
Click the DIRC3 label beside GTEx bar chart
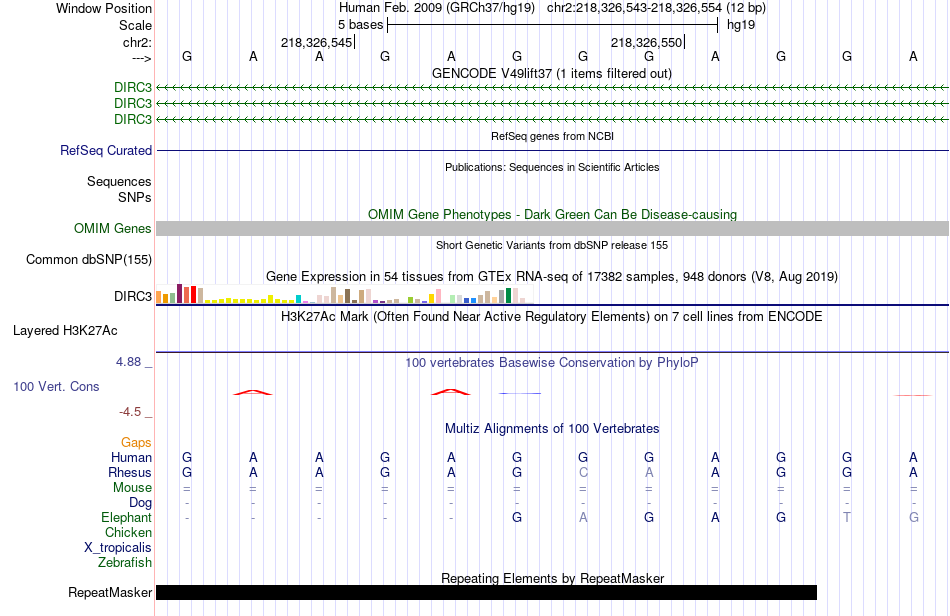click(133, 296)
